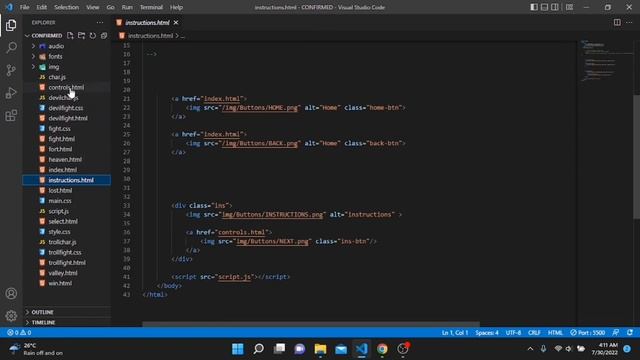Viewport: 640px width, 360px height.
Task: Toggle the secondary side bar layout icon
Action: tap(555, 7)
